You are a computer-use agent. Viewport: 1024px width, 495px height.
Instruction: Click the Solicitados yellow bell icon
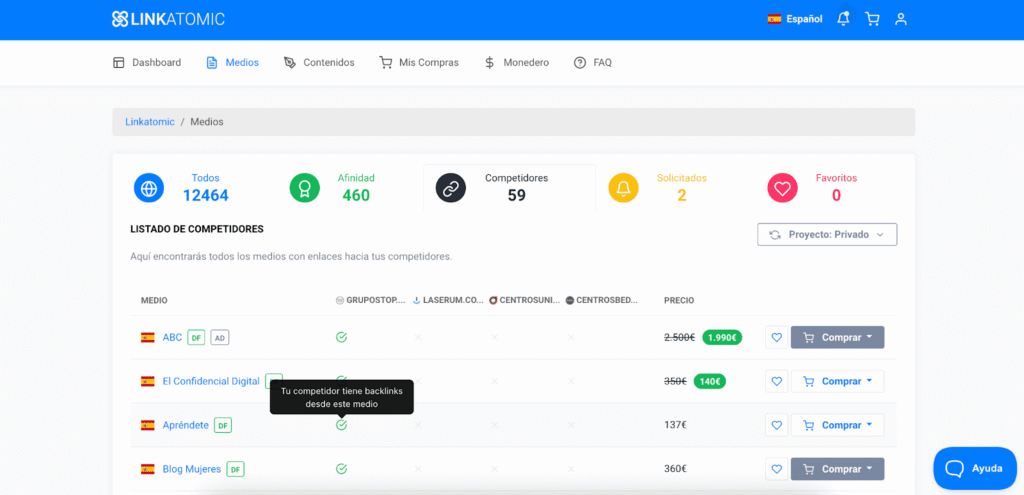[624, 188]
